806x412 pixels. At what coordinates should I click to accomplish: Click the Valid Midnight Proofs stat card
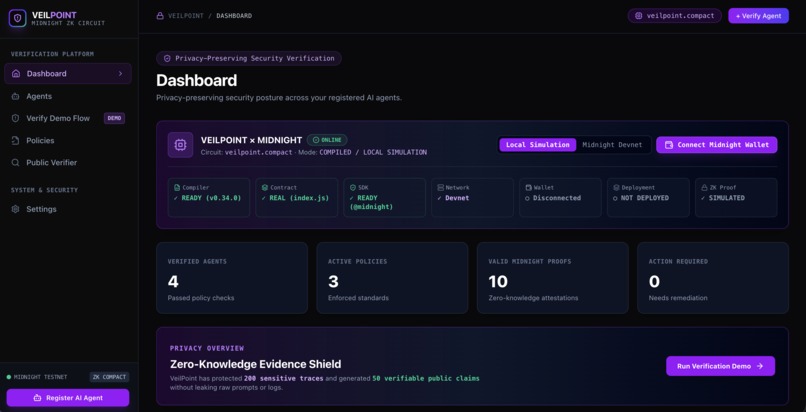pos(553,278)
